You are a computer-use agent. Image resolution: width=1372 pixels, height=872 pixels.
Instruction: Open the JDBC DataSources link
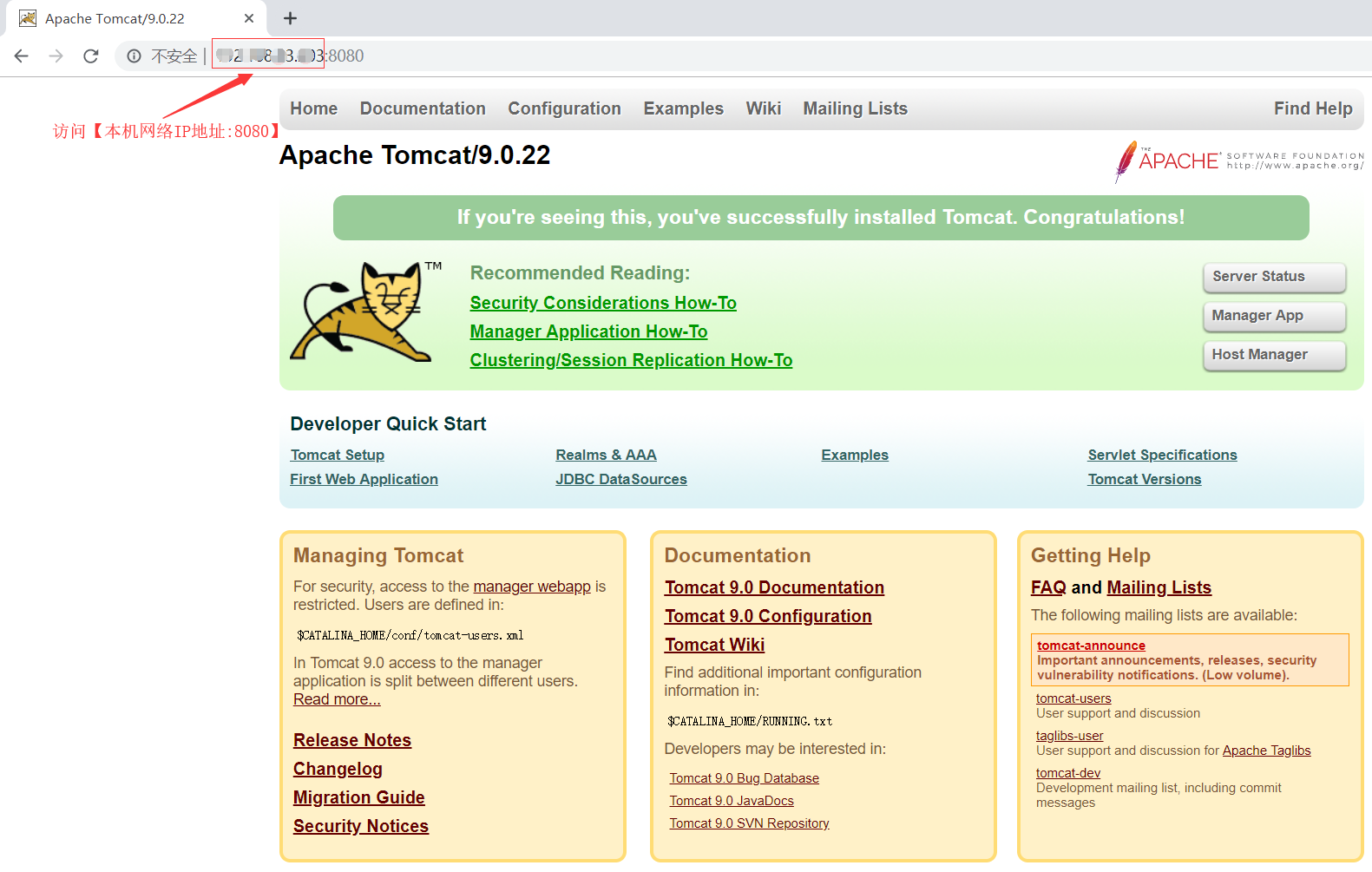click(621, 479)
